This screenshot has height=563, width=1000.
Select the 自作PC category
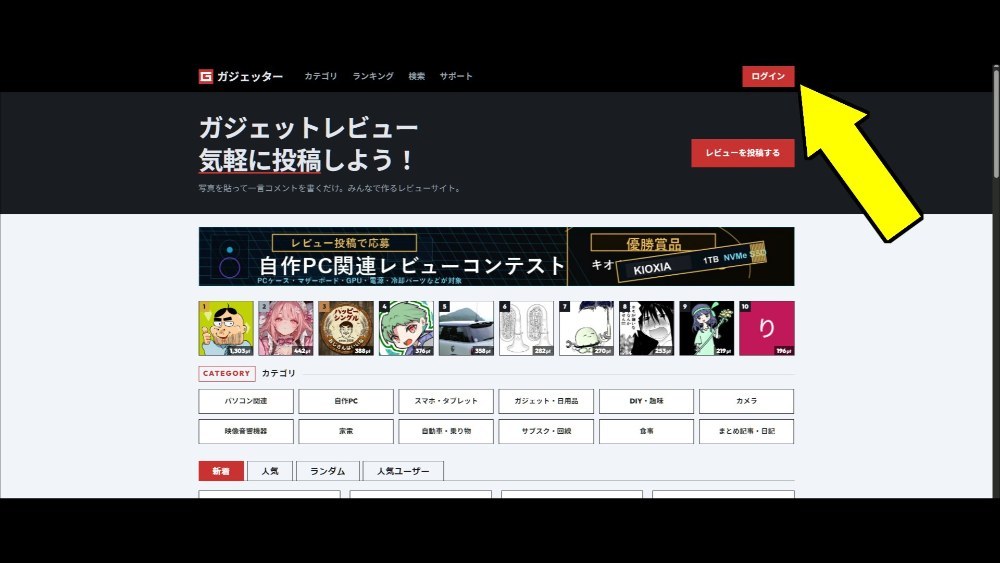pyautogui.click(x=346, y=401)
